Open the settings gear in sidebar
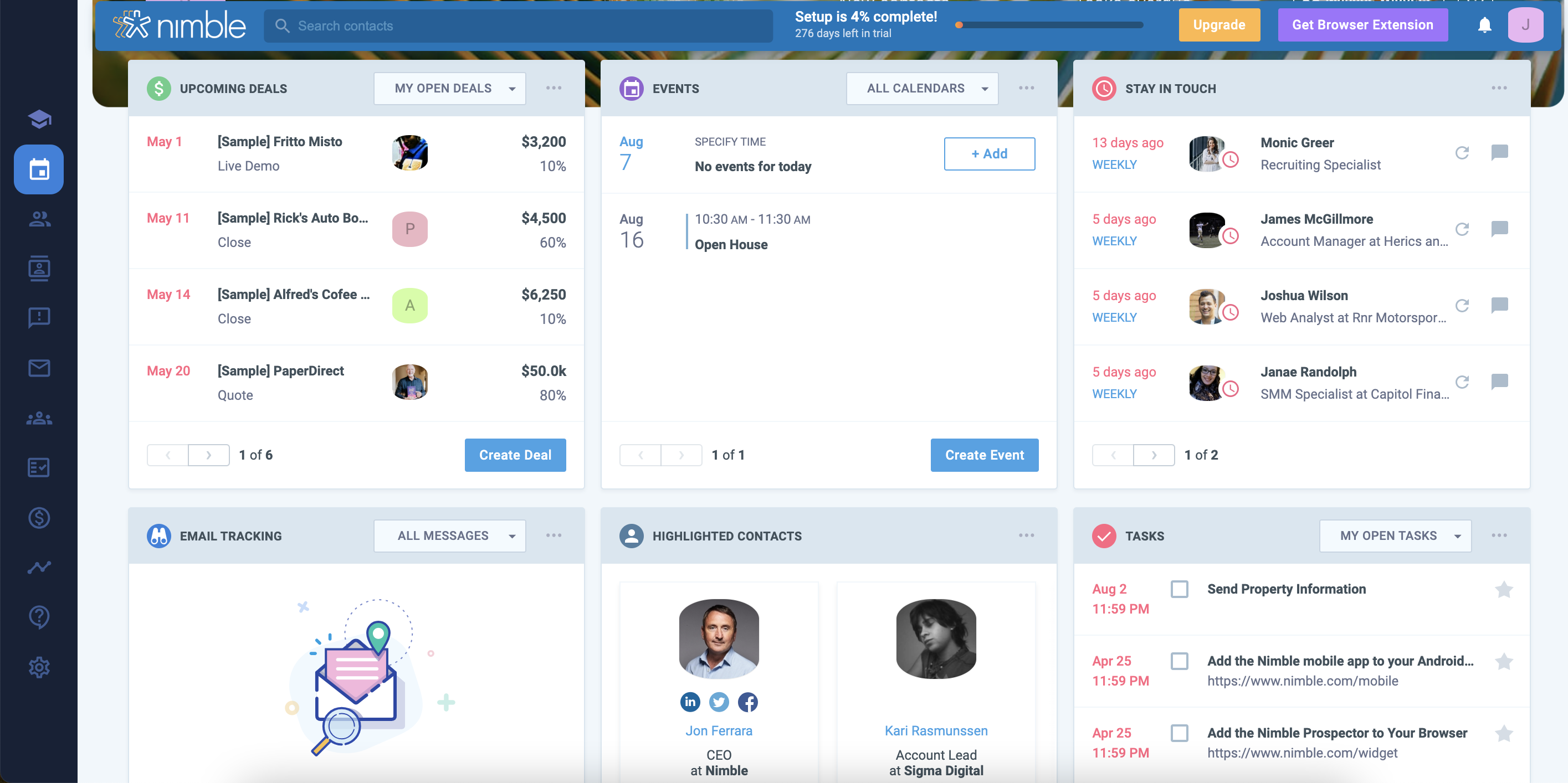 39,667
